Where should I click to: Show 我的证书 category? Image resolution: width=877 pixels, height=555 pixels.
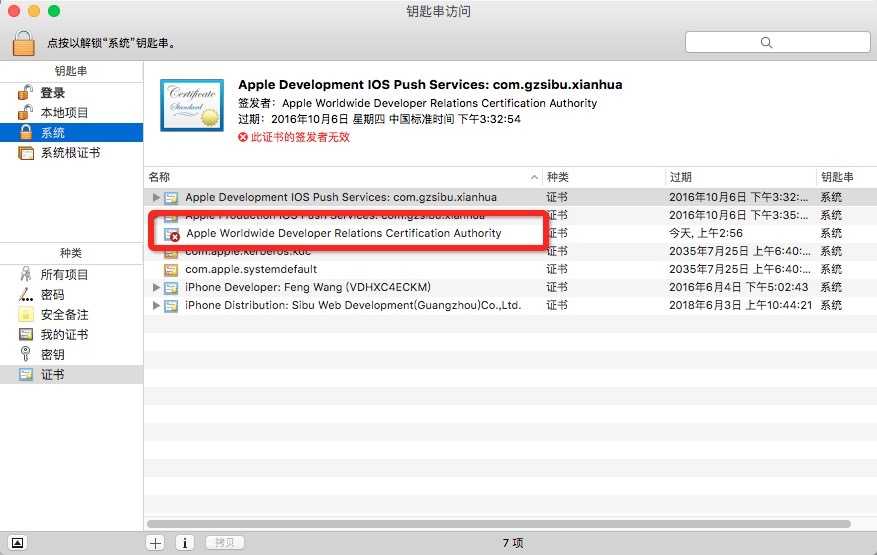tap(72, 335)
